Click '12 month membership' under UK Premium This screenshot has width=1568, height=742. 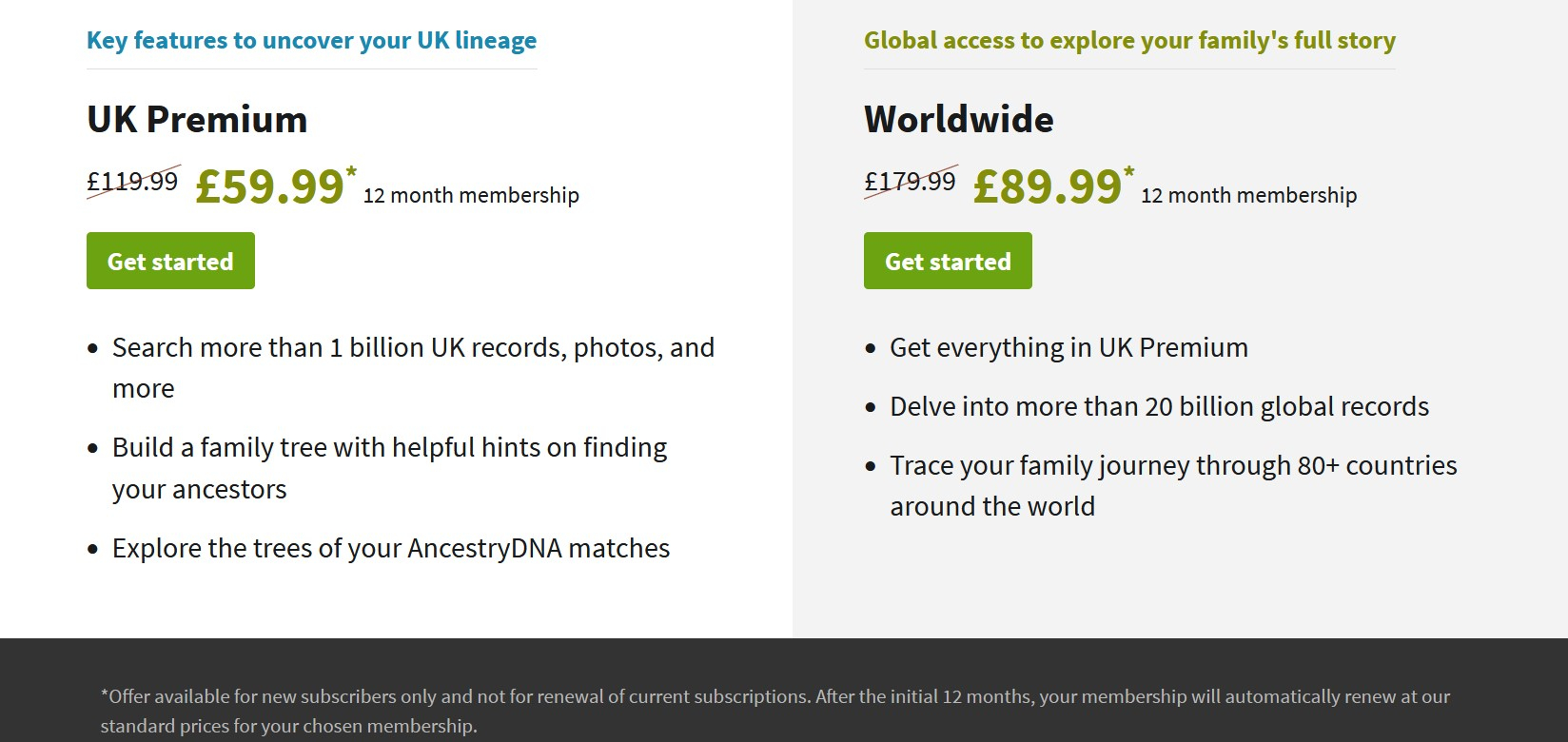point(471,195)
